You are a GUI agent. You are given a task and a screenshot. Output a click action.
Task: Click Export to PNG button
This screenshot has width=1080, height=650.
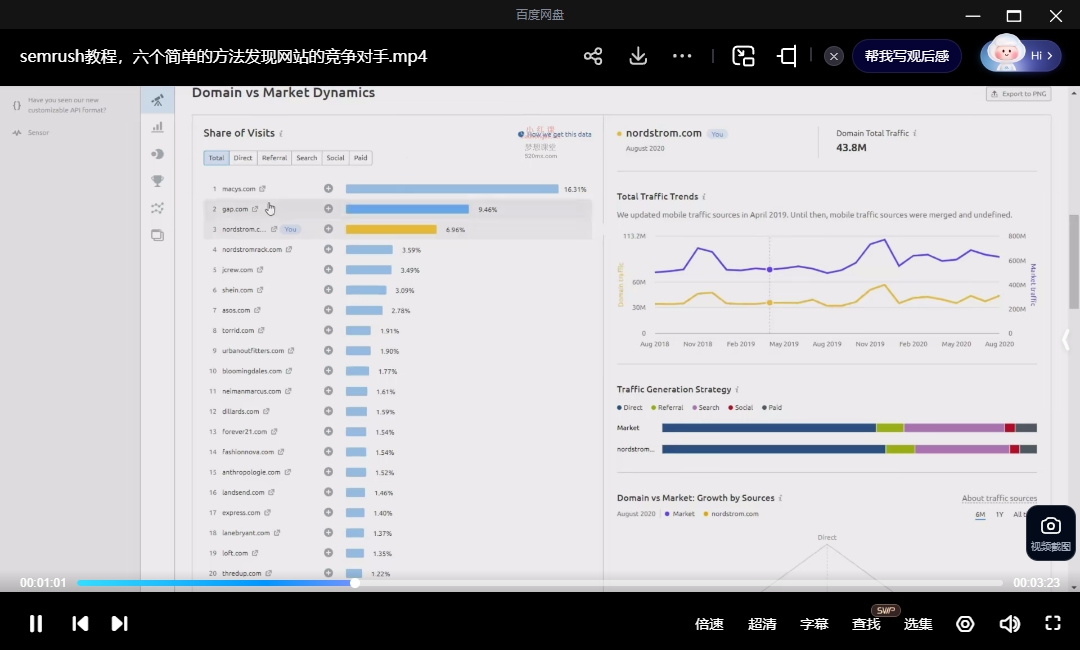pyautogui.click(x=1019, y=94)
